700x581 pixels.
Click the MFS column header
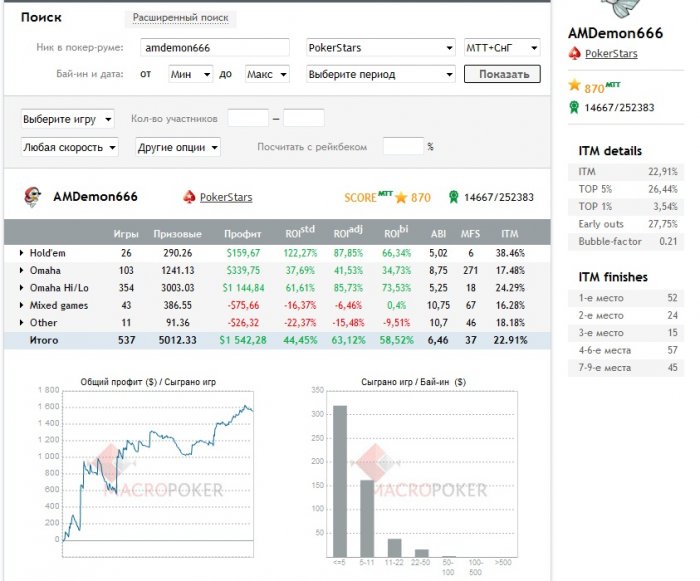[471, 234]
